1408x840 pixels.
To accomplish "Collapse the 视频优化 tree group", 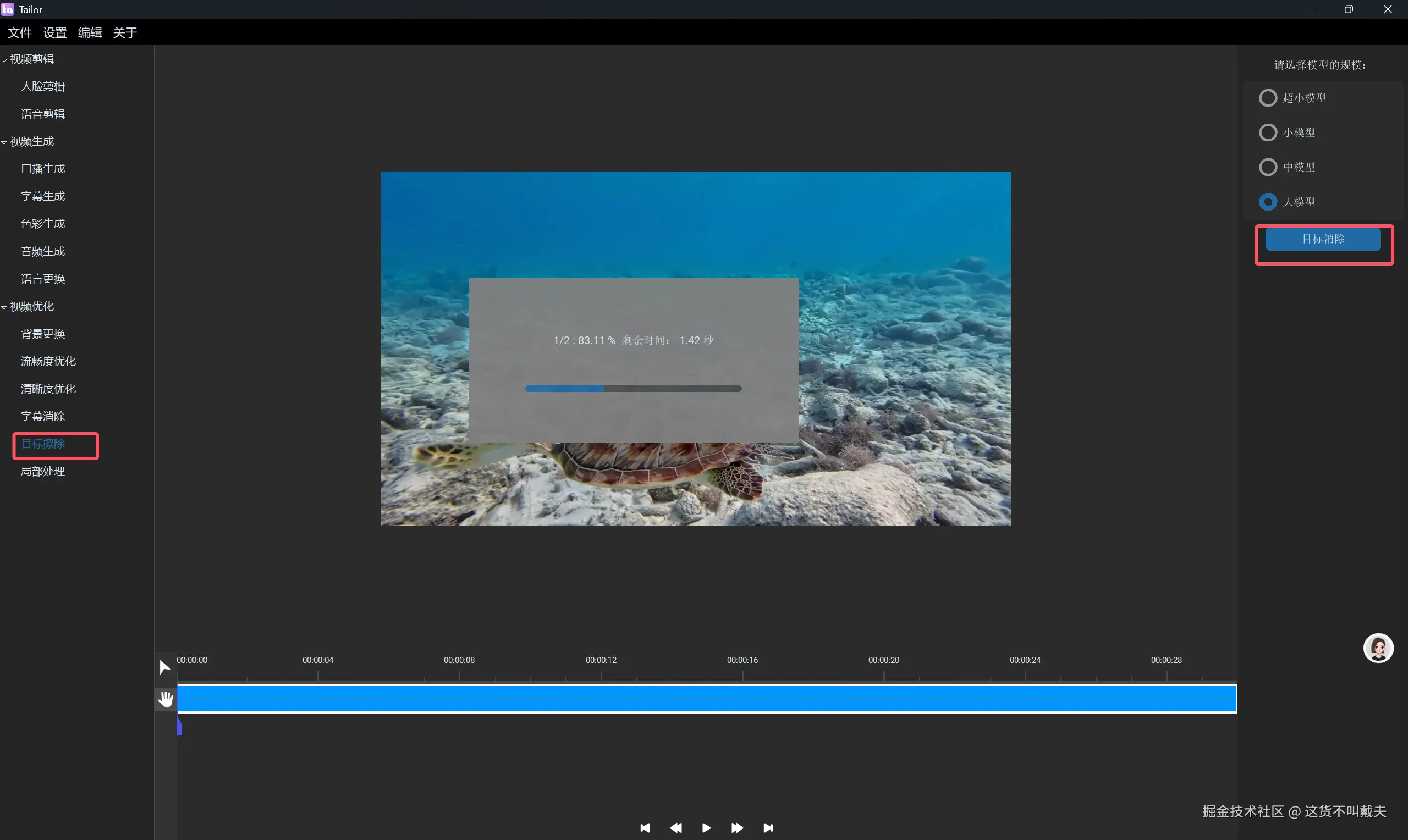I will pos(4,307).
